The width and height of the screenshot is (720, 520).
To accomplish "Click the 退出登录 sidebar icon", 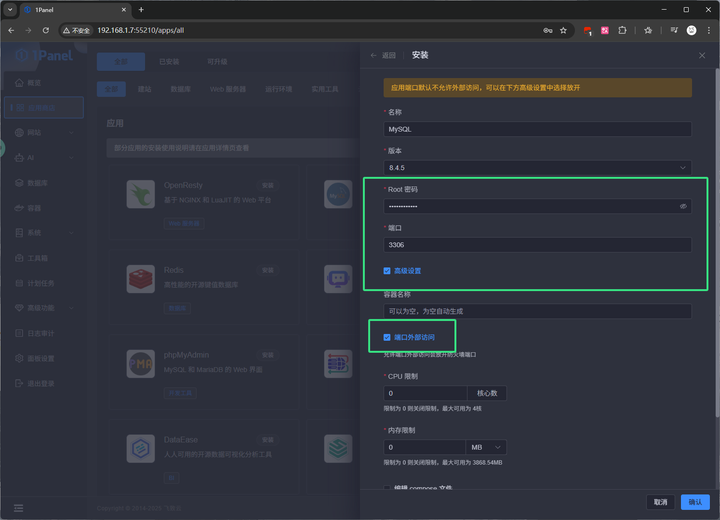I will (19, 383).
